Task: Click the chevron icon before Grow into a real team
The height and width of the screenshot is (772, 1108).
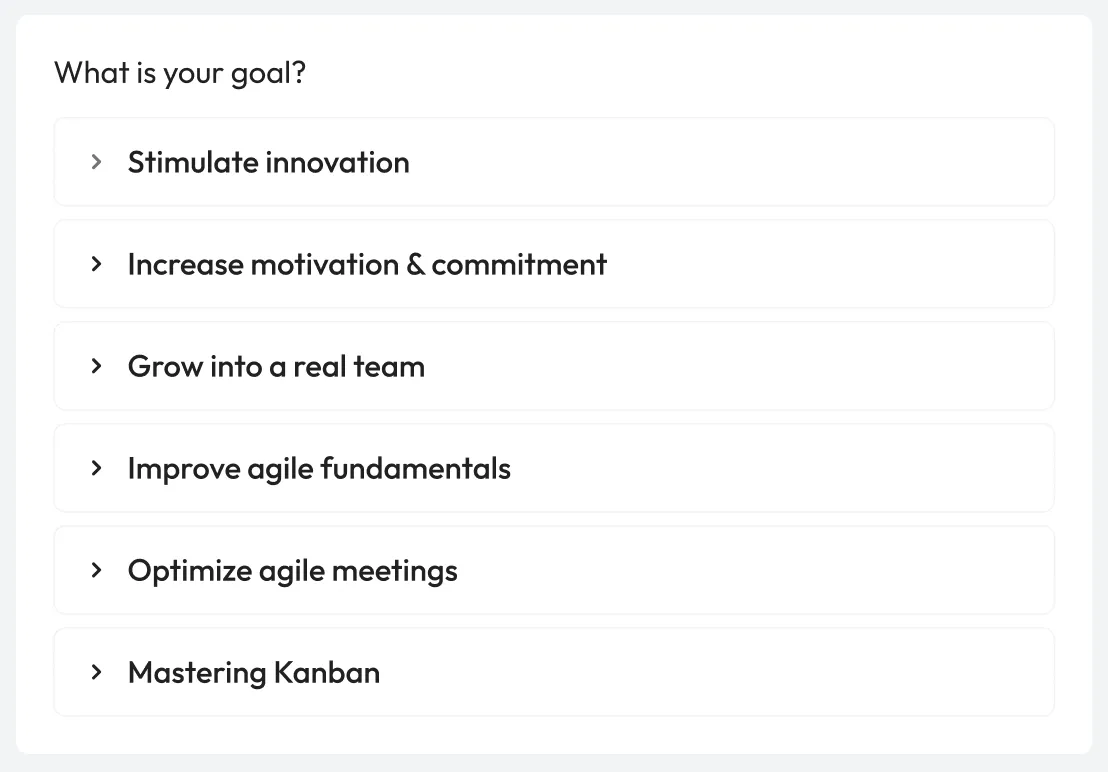Action: coord(96,366)
